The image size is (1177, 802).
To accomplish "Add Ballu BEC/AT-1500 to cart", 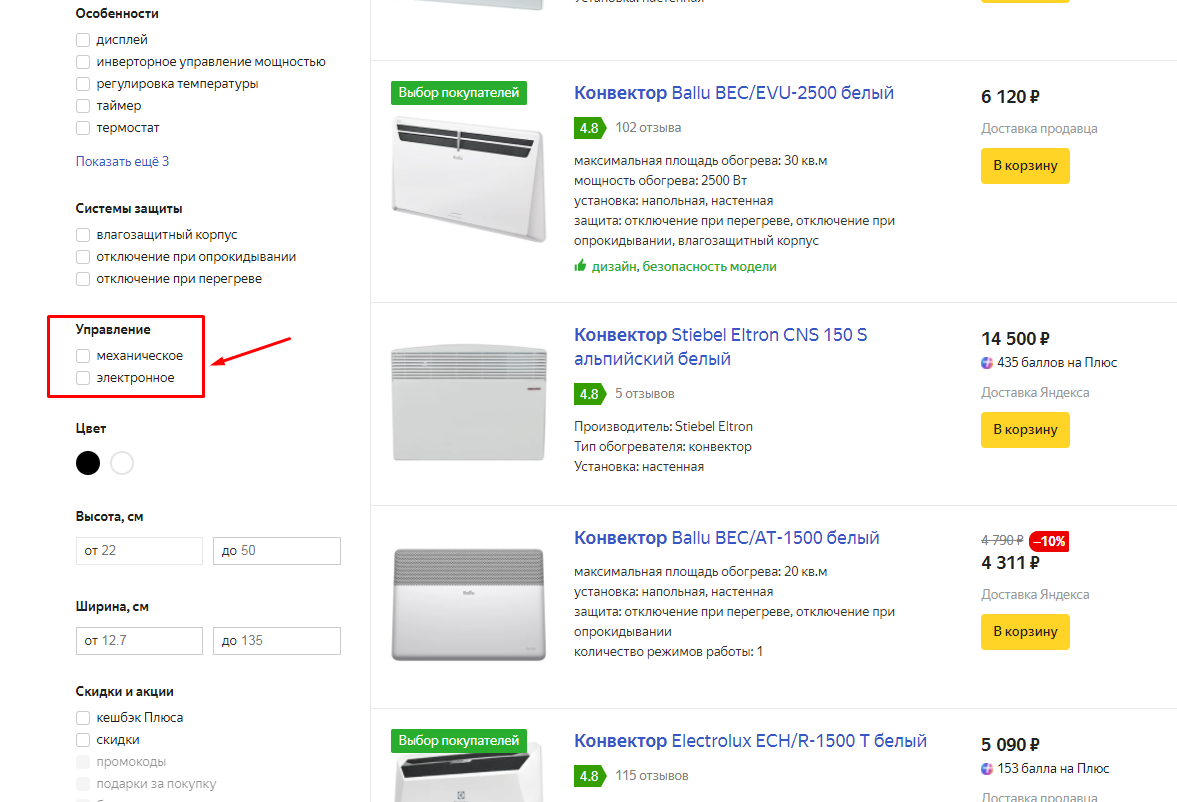I will pyautogui.click(x=1025, y=632).
